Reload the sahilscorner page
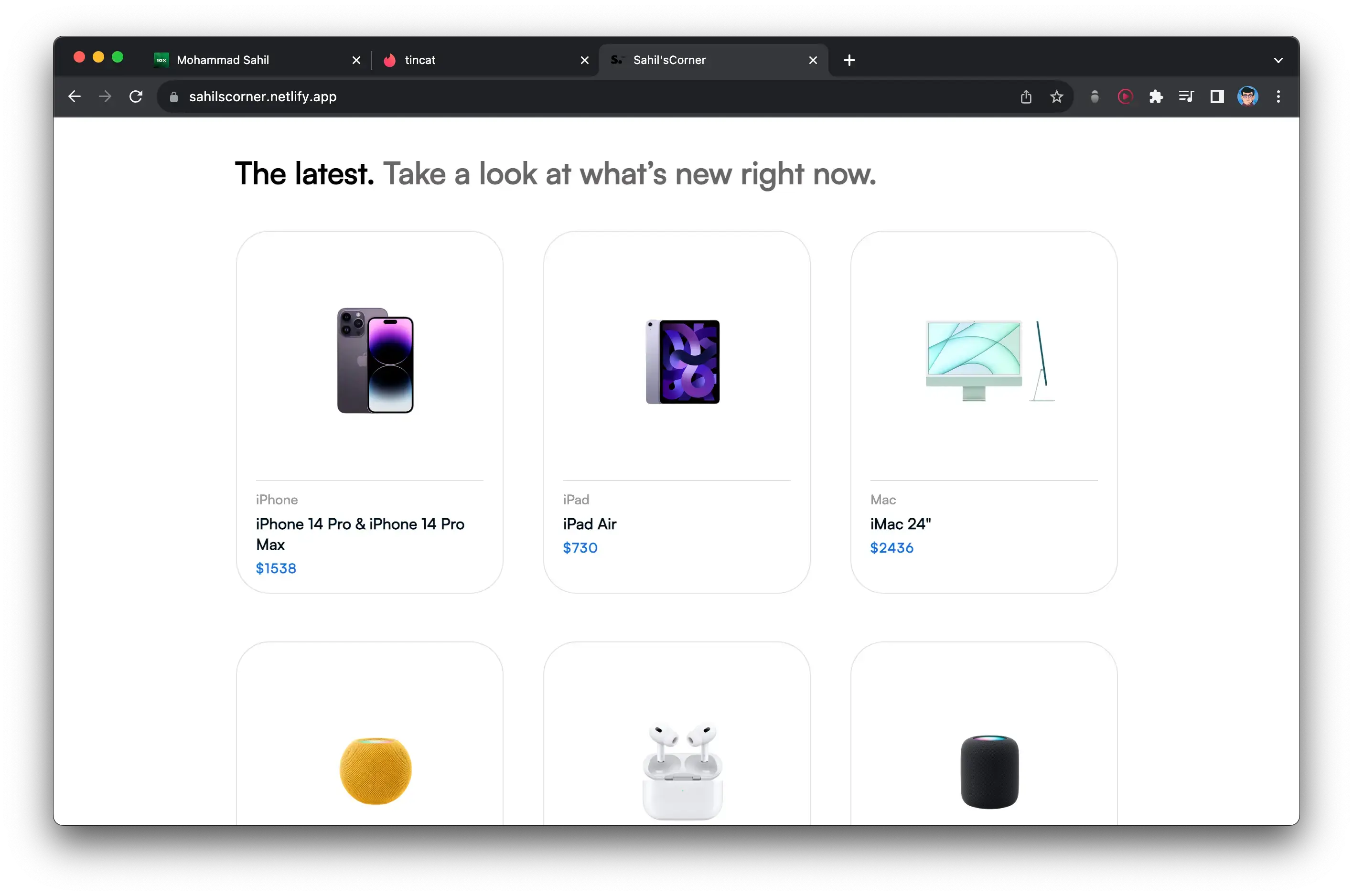Viewport: 1353px width, 896px height. [x=136, y=96]
